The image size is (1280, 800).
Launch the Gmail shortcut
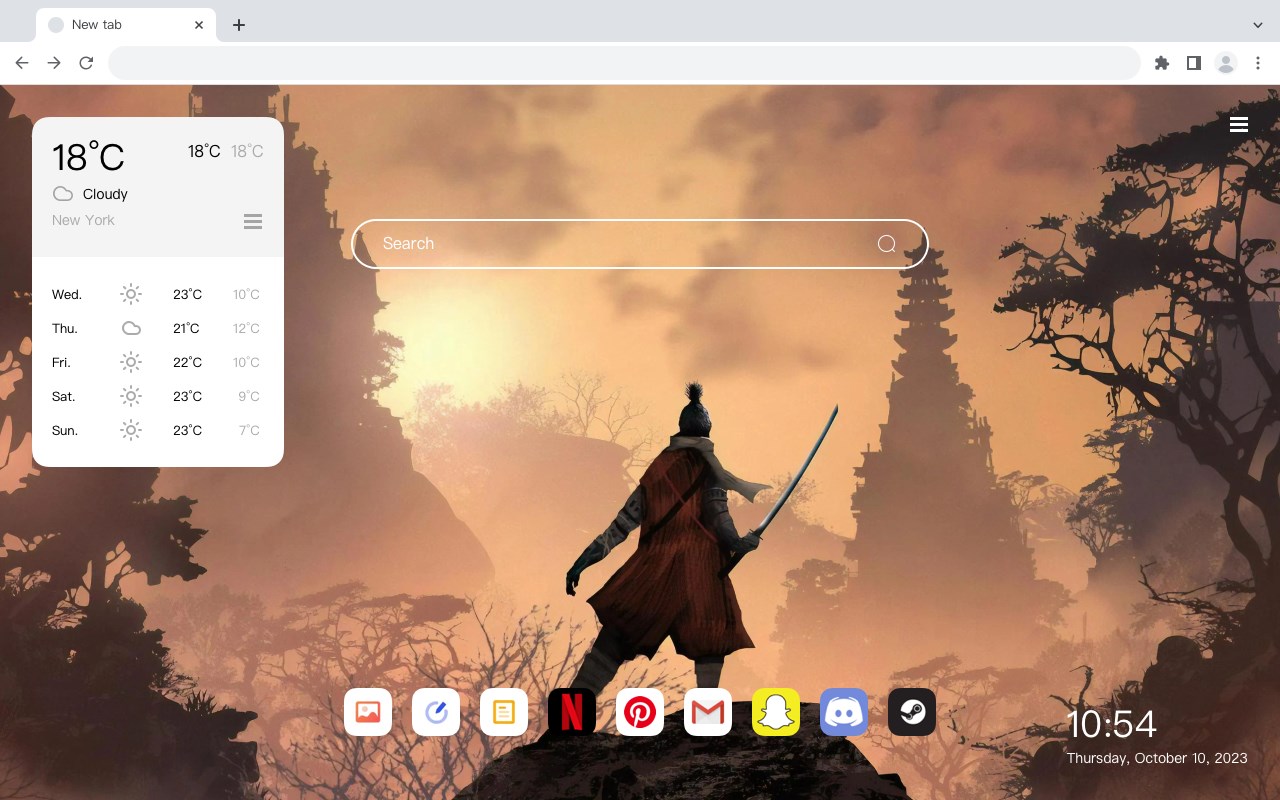pos(708,712)
